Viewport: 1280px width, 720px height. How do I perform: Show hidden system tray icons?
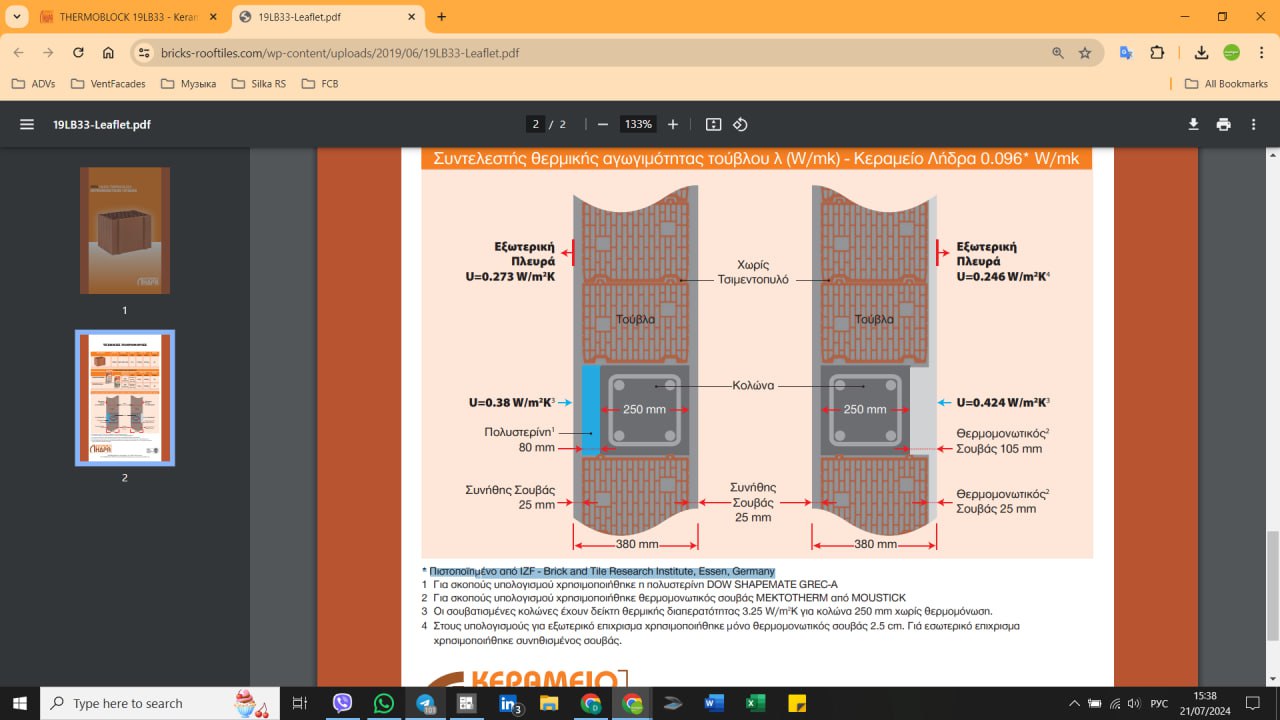[1075, 703]
